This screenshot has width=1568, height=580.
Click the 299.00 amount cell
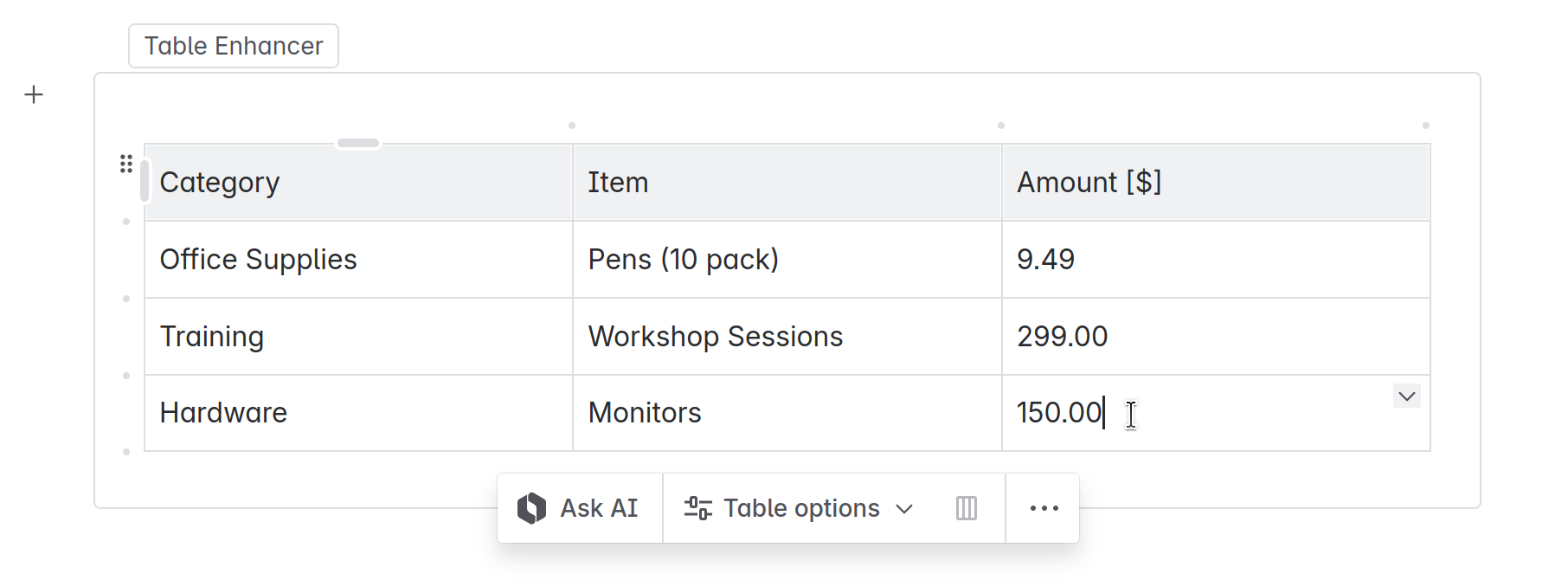1215,337
